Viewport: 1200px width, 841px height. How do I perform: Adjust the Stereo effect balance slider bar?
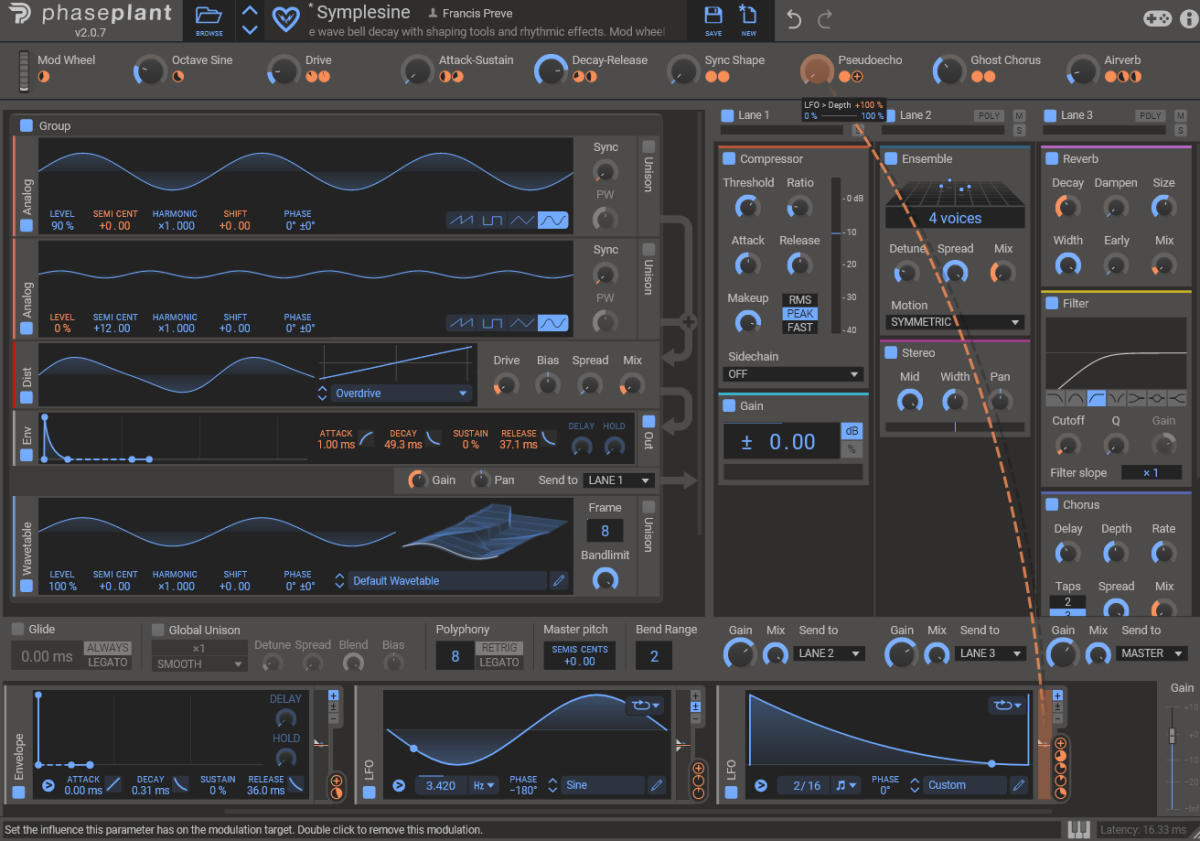coord(956,427)
